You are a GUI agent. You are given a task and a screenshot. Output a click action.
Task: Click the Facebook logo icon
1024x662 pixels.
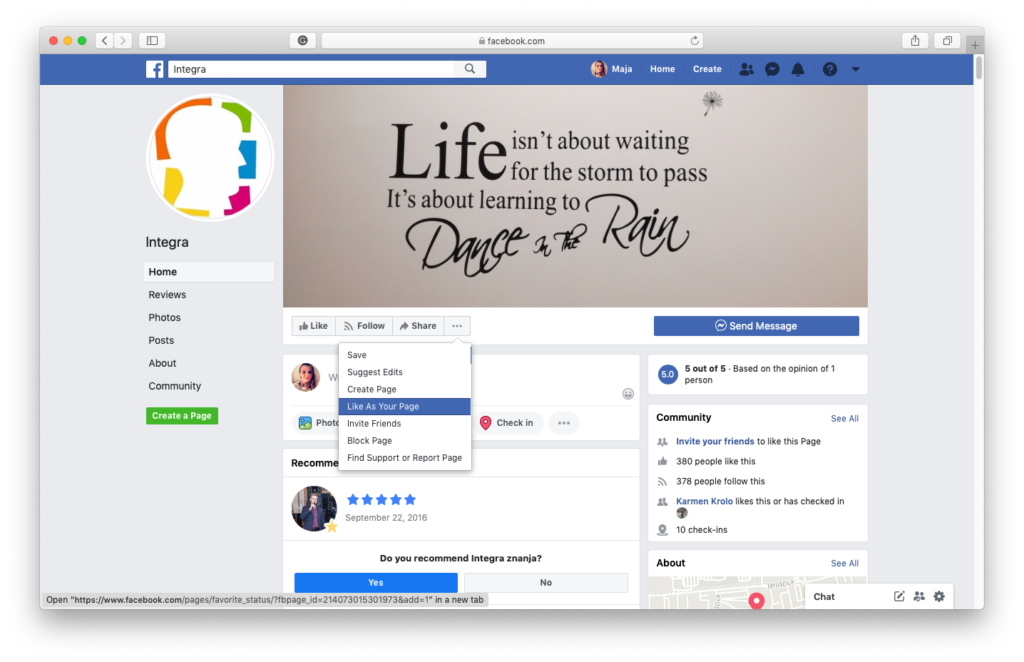(155, 69)
